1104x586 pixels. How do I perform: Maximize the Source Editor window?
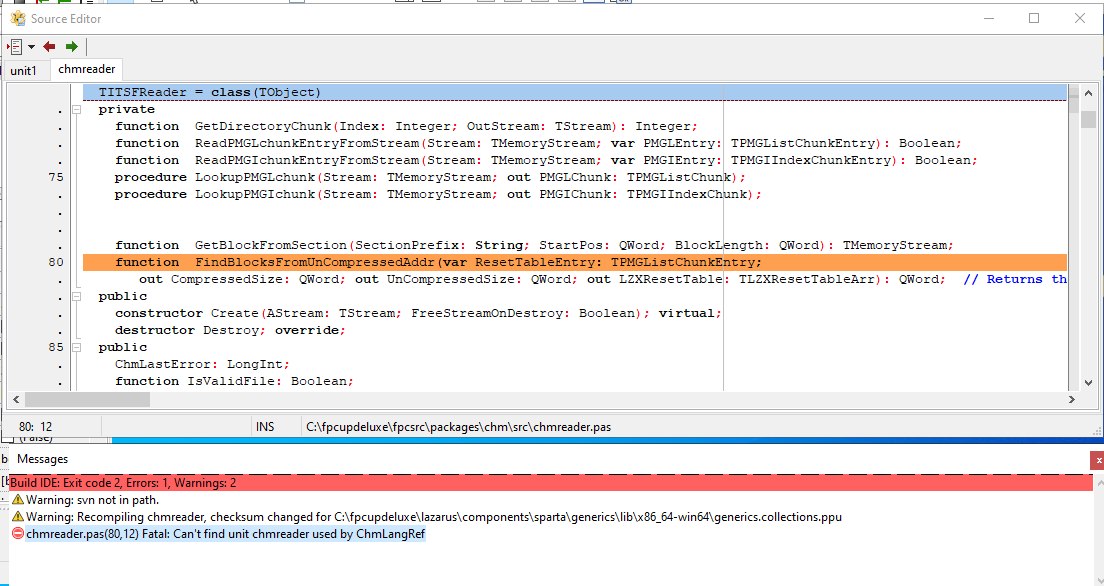1034,18
